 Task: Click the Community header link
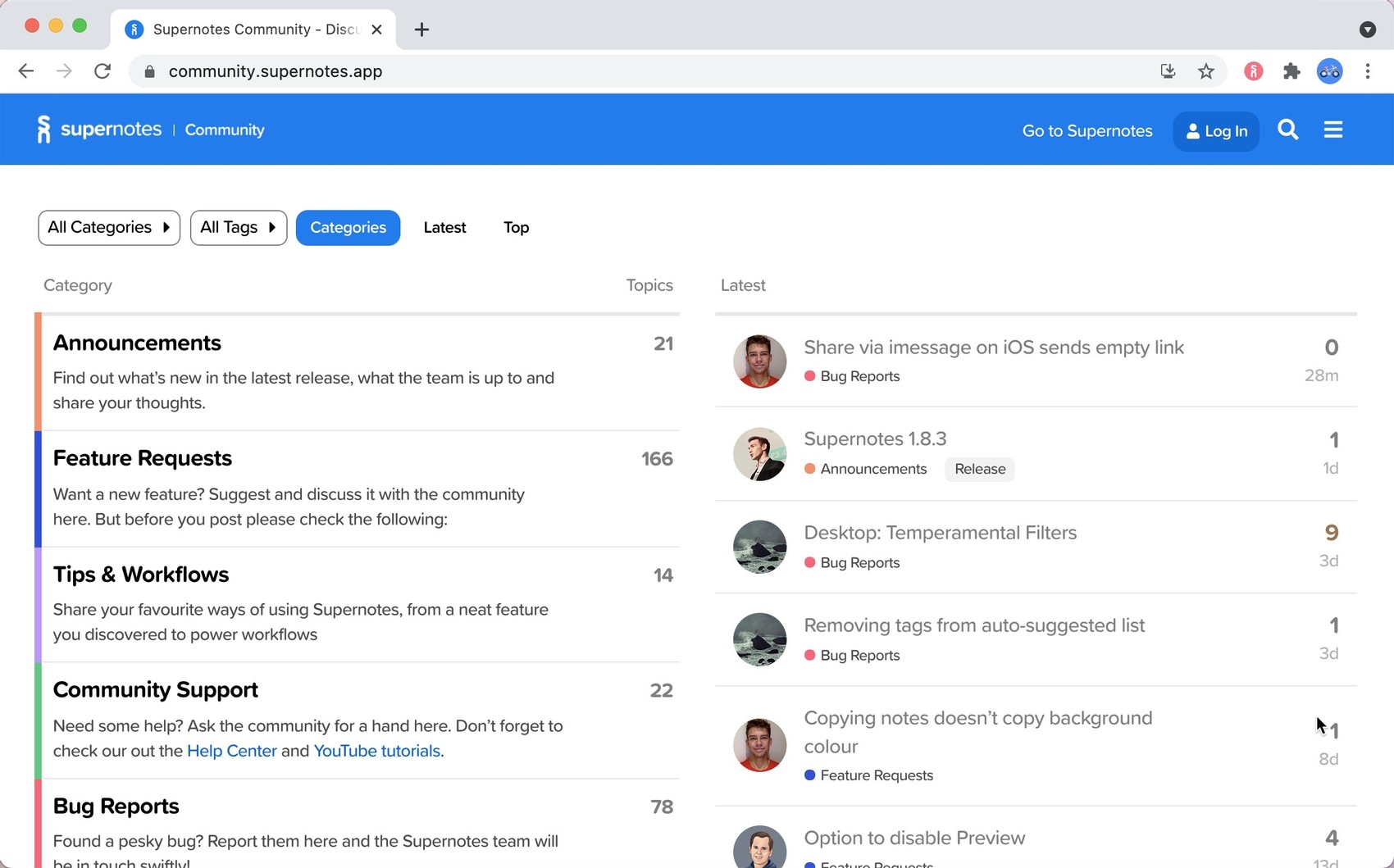click(225, 130)
